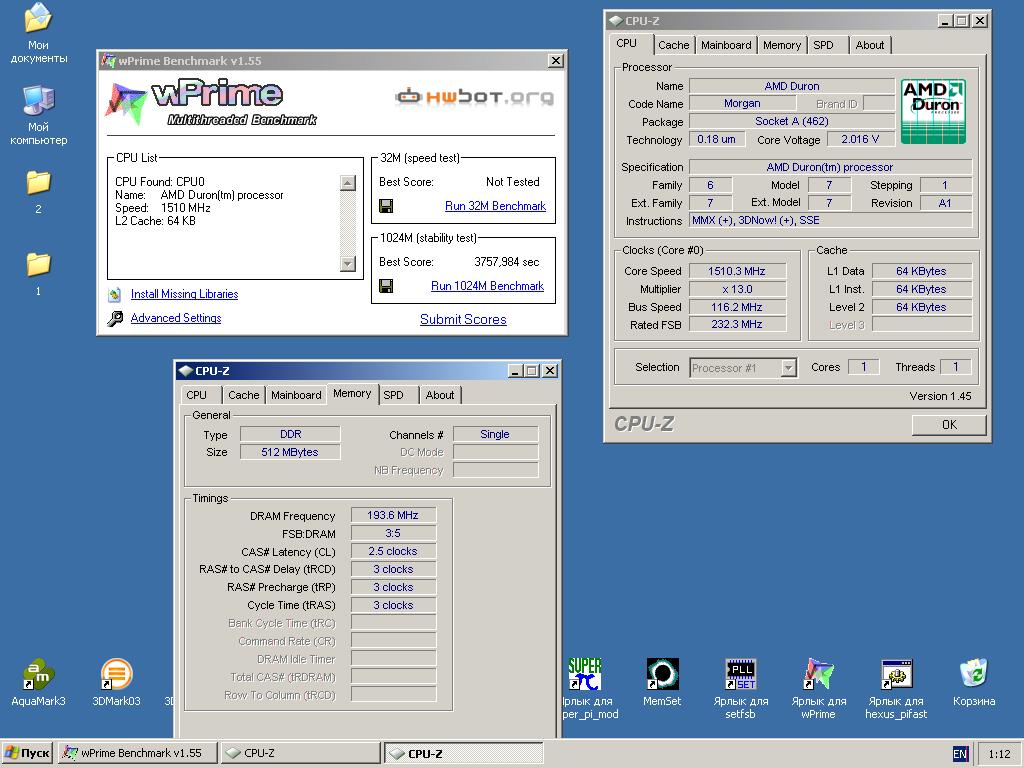Switch to About tab in Memory CPU-Z window
Screen dimensions: 1024x768
[x=440, y=395]
